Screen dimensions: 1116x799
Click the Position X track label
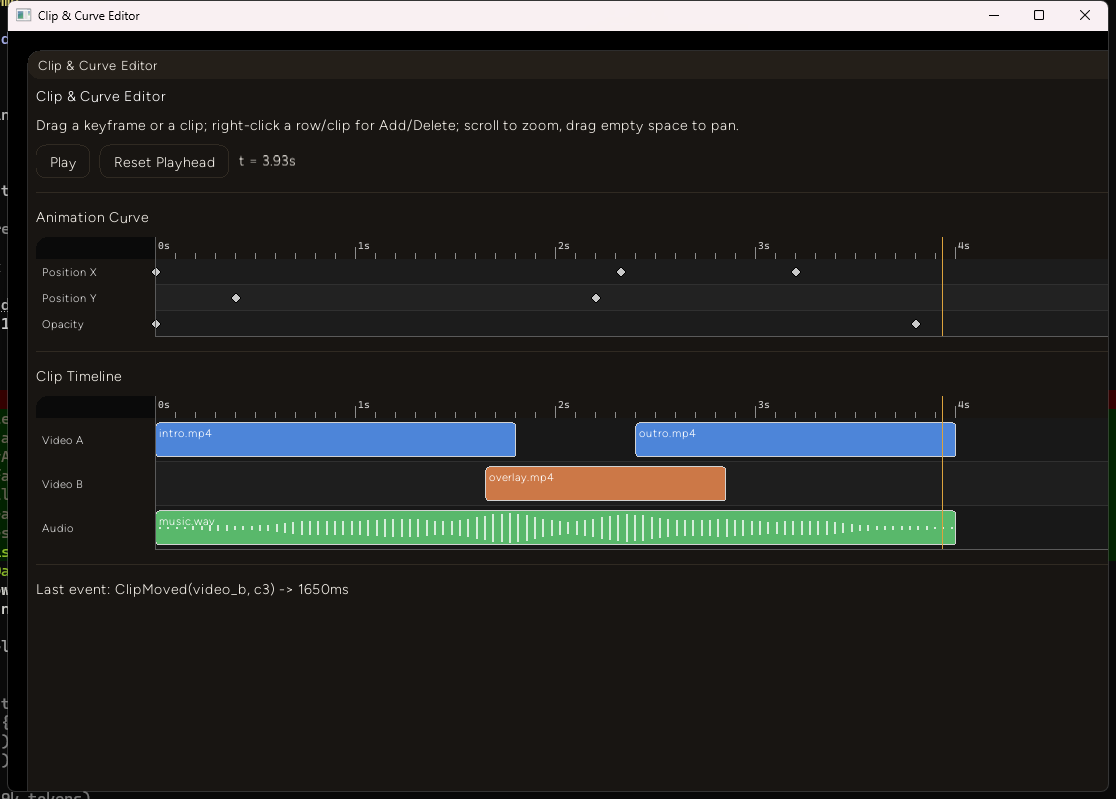click(69, 272)
